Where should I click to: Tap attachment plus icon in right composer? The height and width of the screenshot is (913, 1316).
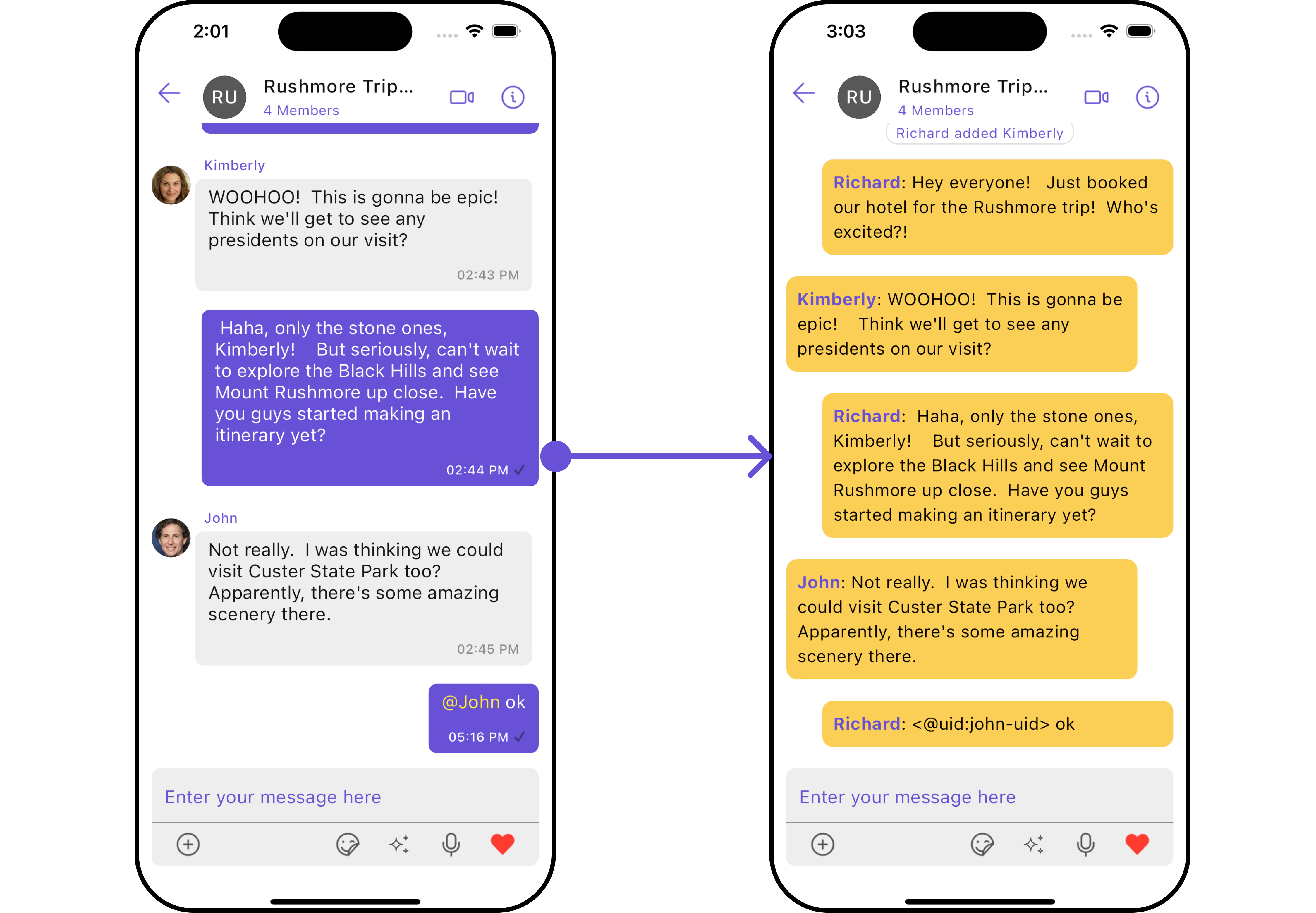pyautogui.click(x=822, y=844)
